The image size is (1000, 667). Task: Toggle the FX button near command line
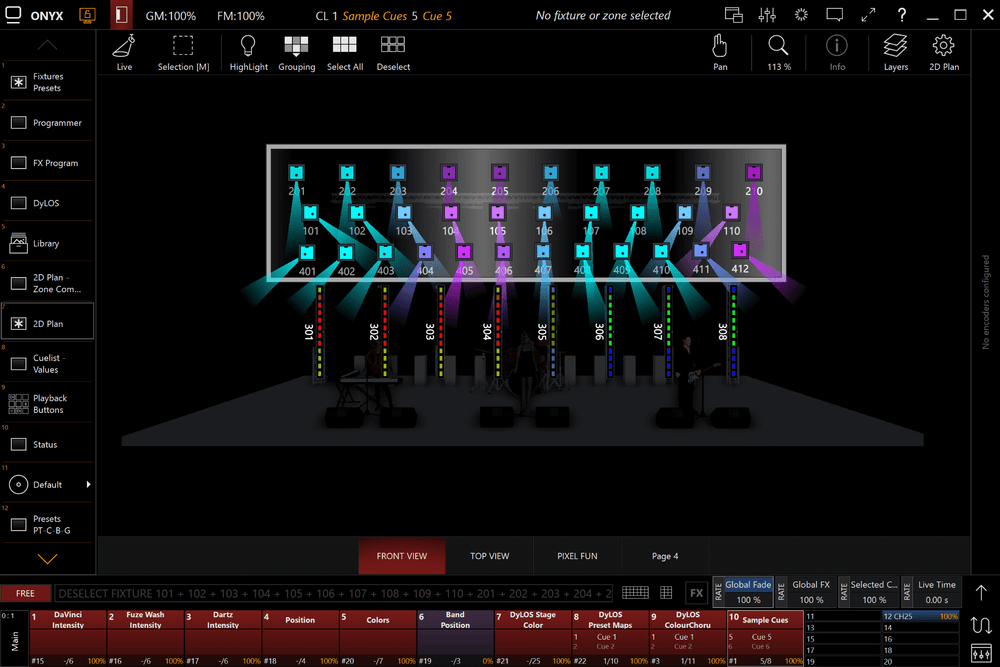click(696, 593)
